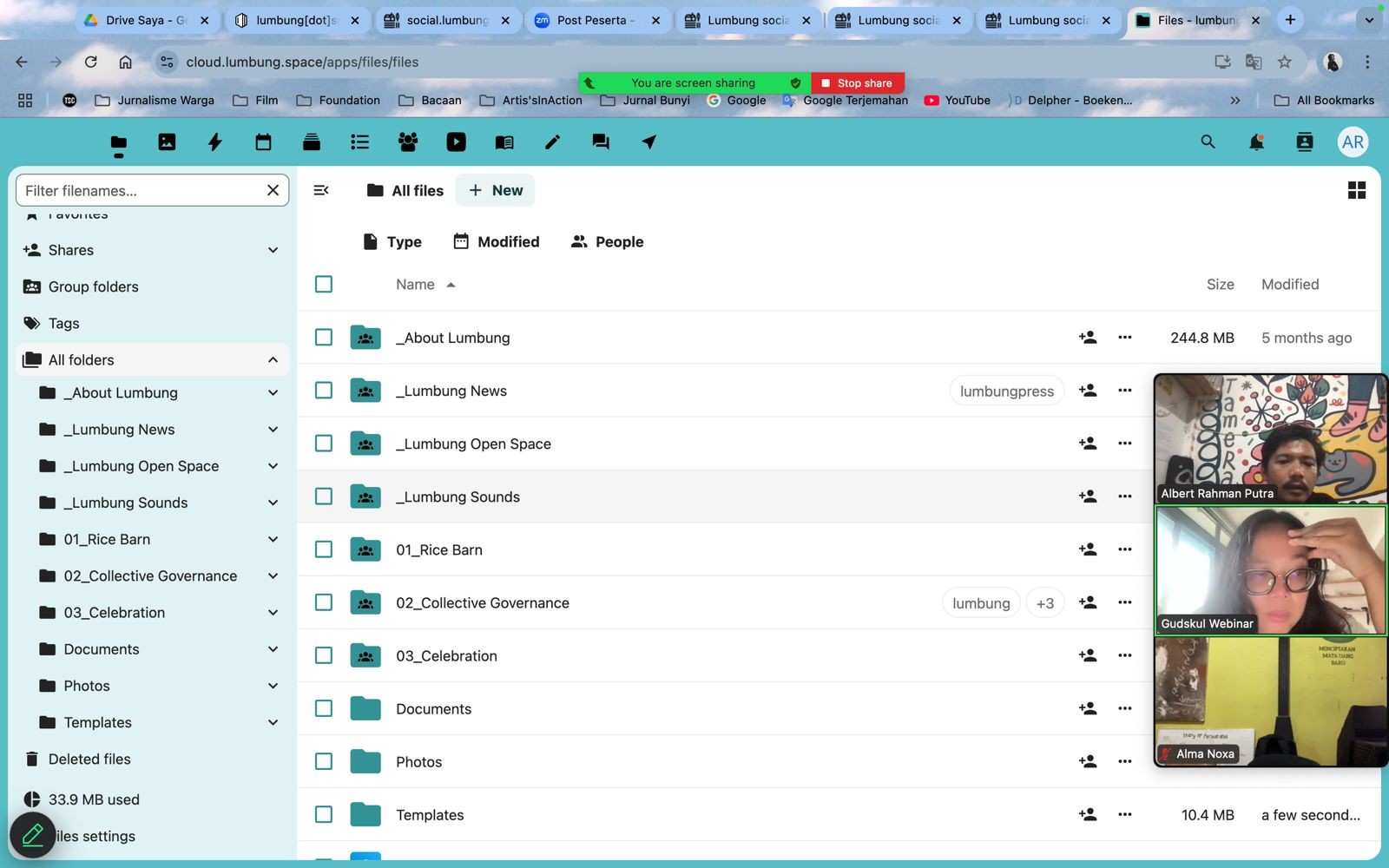Viewport: 1389px width, 868px height.
Task: Toggle the select all files checkbox
Action: (324, 285)
